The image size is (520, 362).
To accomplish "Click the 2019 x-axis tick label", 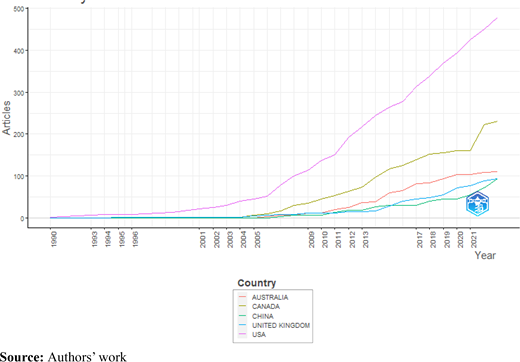I will pyautogui.click(x=447, y=239).
